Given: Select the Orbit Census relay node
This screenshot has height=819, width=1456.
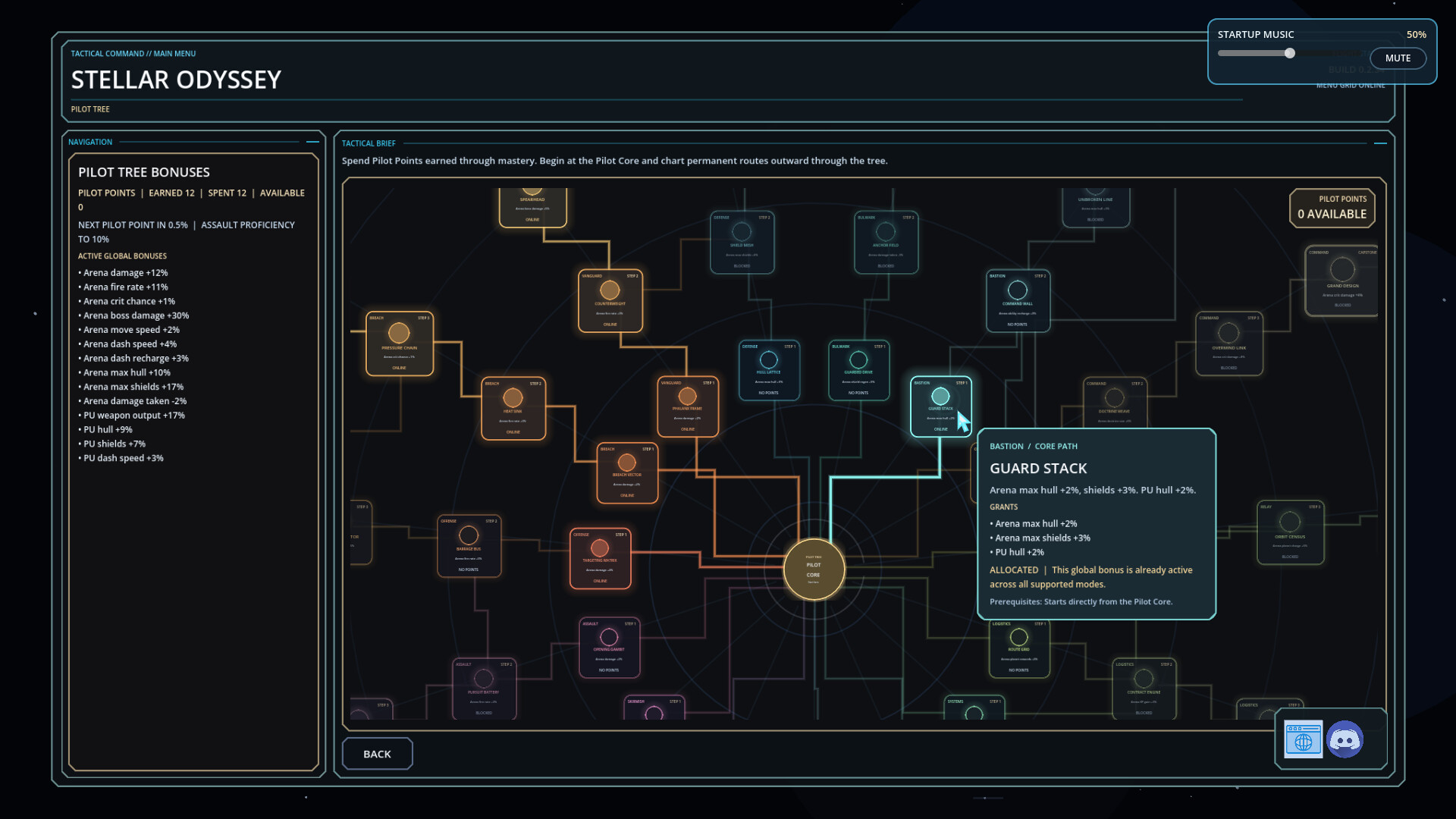Looking at the screenshot, I should [x=1290, y=533].
